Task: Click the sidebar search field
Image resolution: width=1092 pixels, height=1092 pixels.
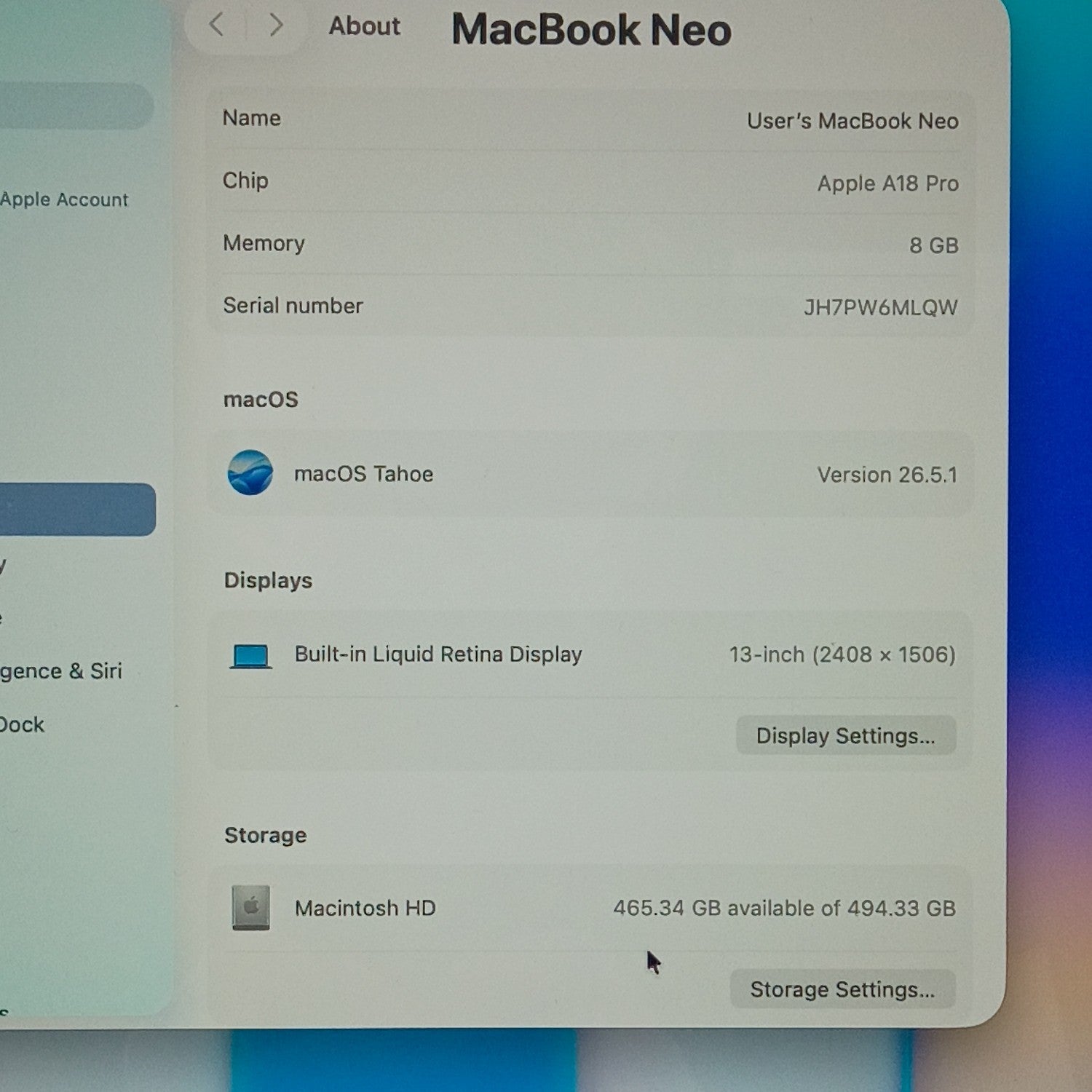Action: tap(76, 106)
